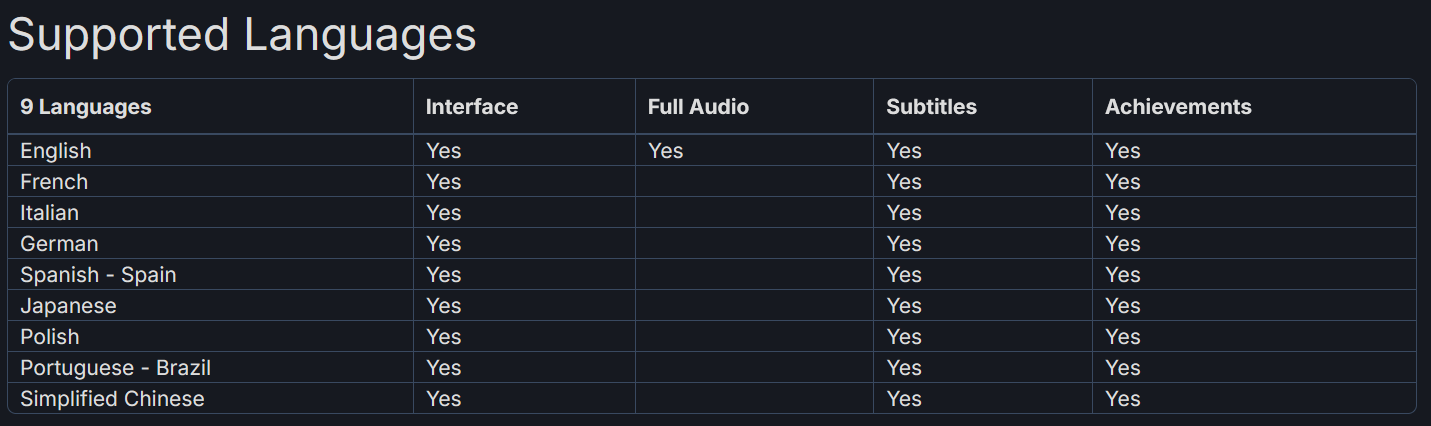Image resolution: width=1431 pixels, height=426 pixels.
Task: Click the Supported Languages heading
Action: pyautogui.click(x=242, y=36)
